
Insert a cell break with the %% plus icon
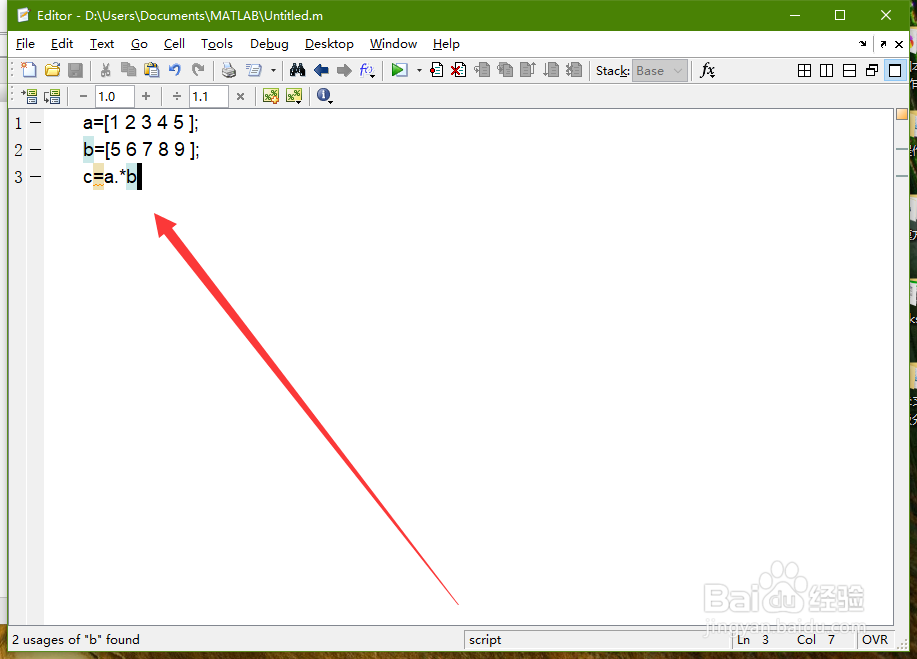[x=270, y=96]
